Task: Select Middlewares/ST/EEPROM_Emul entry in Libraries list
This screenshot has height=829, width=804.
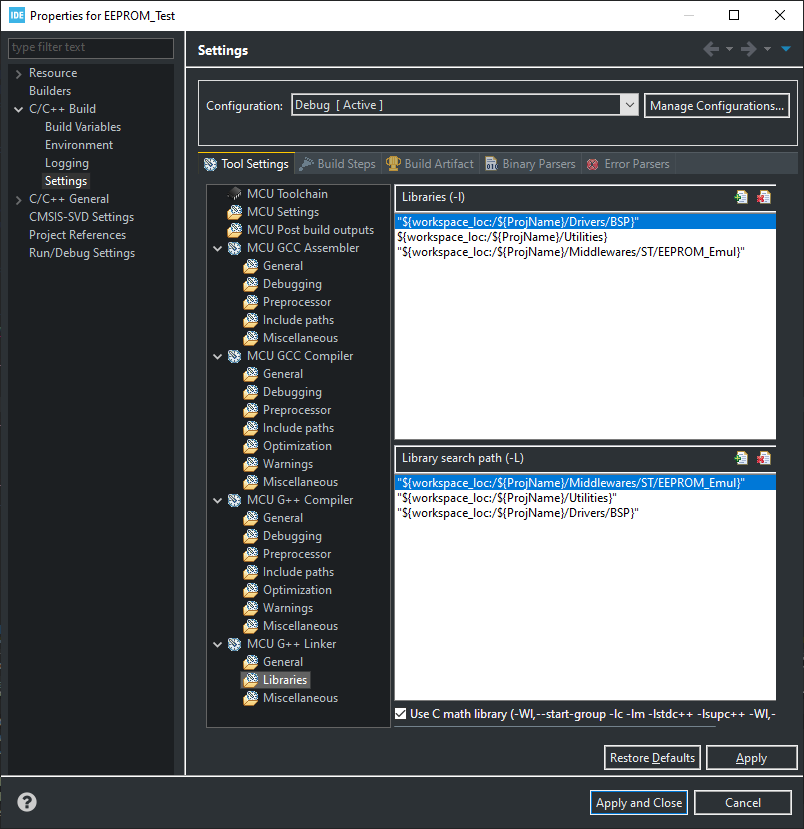Action: pyautogui.click(x=585, y=252)
